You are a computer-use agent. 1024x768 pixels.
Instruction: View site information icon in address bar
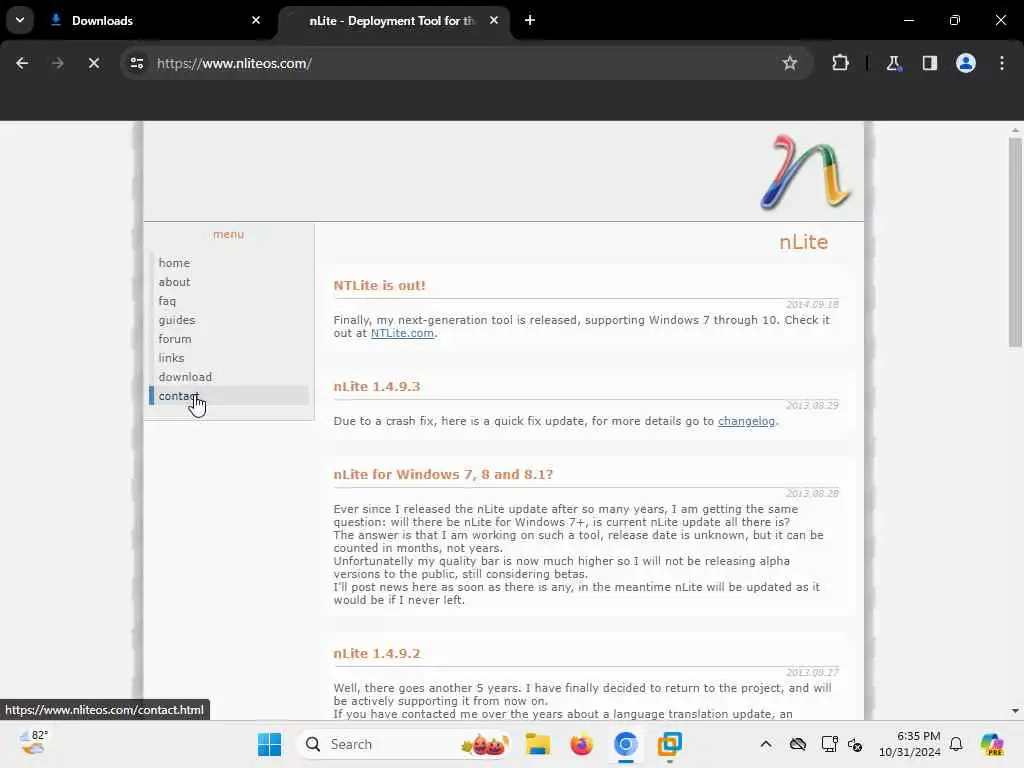tap(136, 63)
